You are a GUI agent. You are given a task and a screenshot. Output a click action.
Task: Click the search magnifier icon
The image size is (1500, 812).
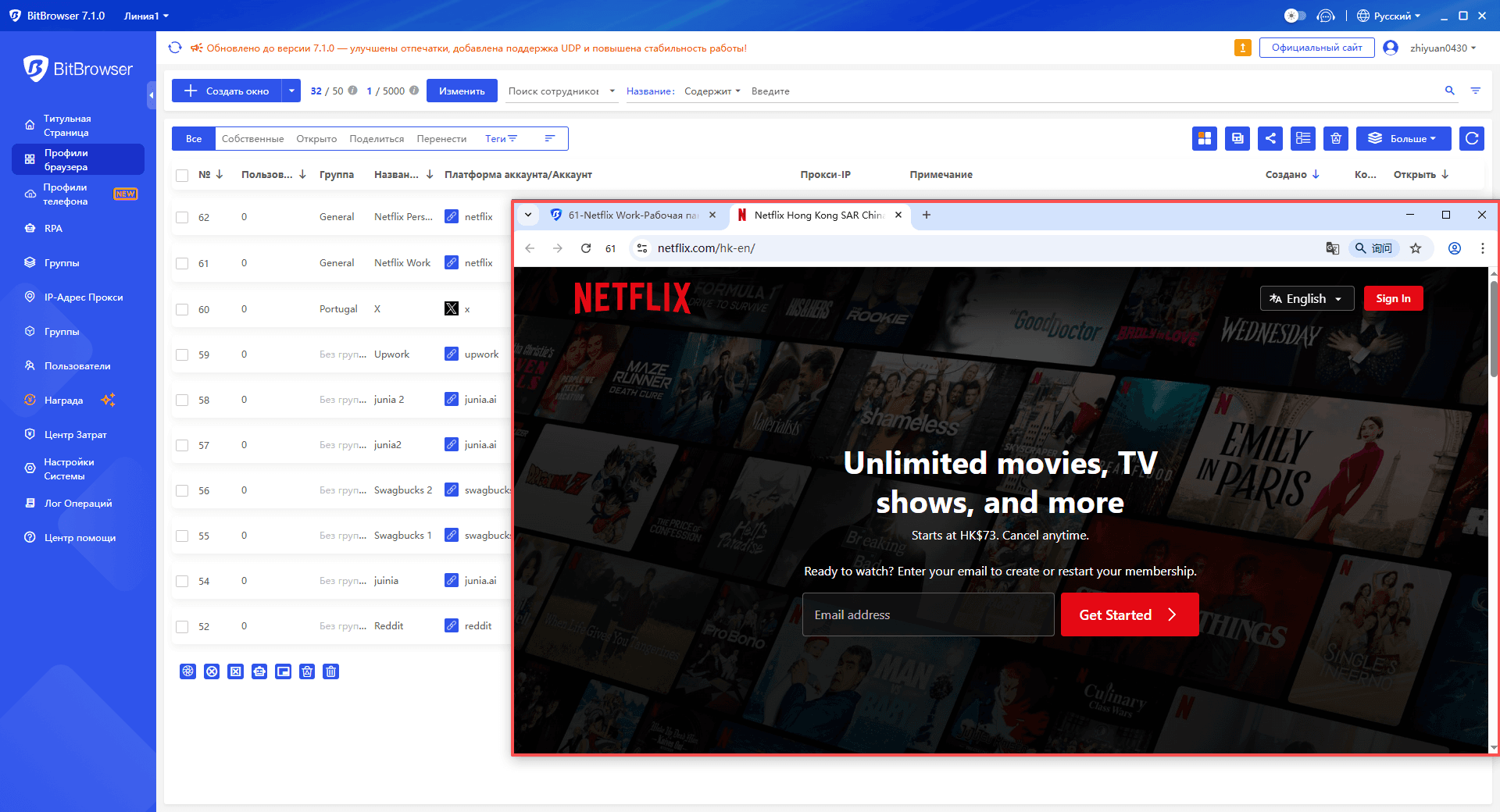[x=1449, y=91]
